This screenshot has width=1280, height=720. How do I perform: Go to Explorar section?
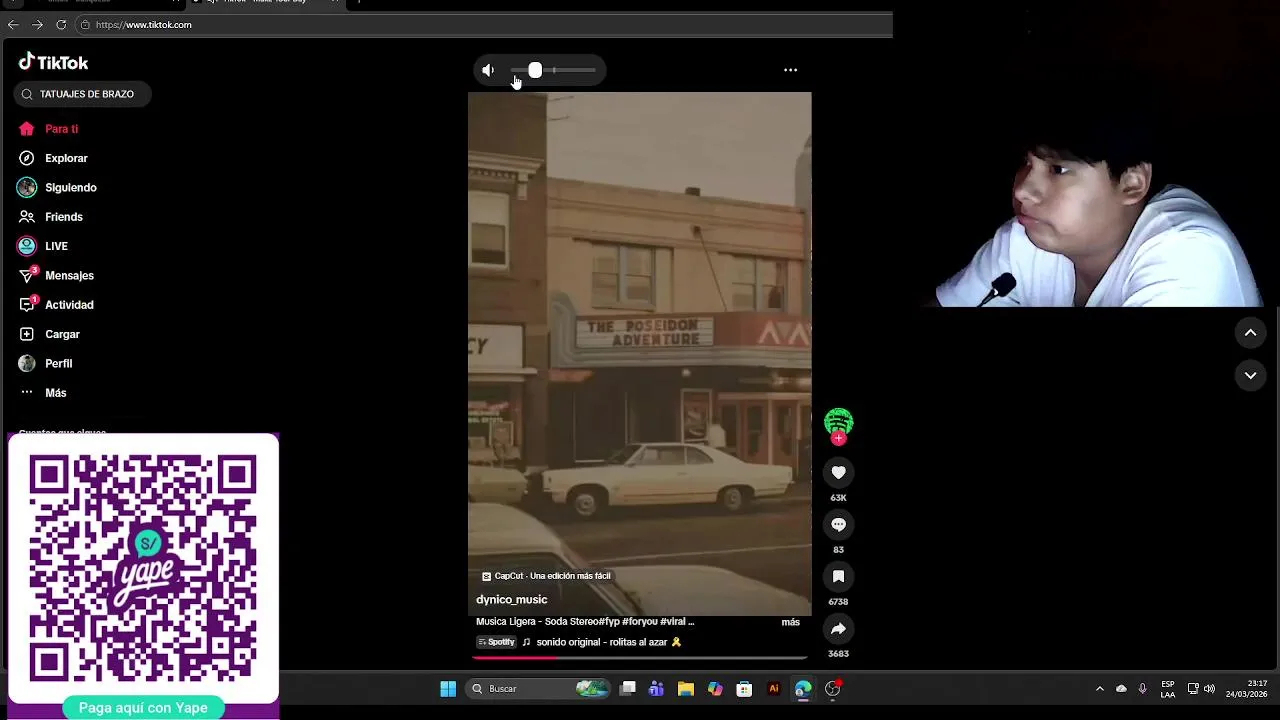tap(66, 158)
